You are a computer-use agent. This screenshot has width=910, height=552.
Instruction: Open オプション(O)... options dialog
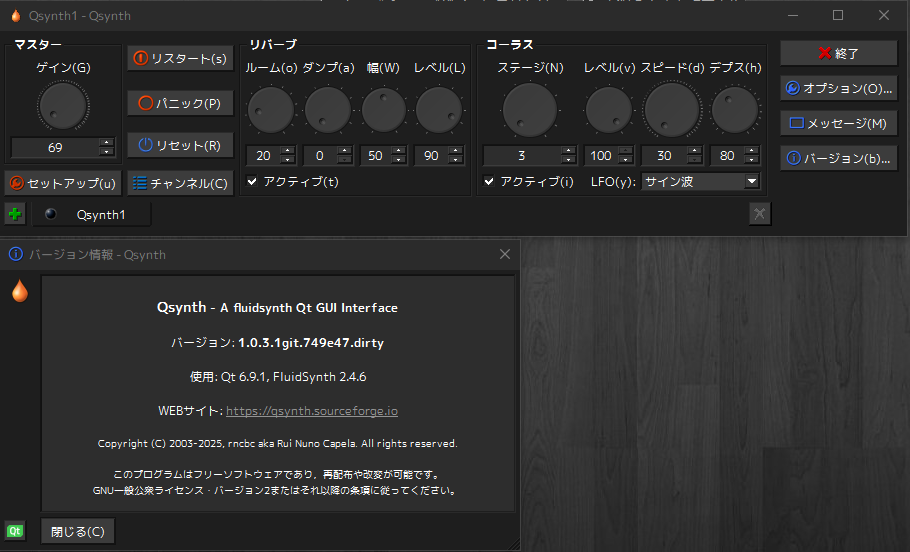[839, 88]
